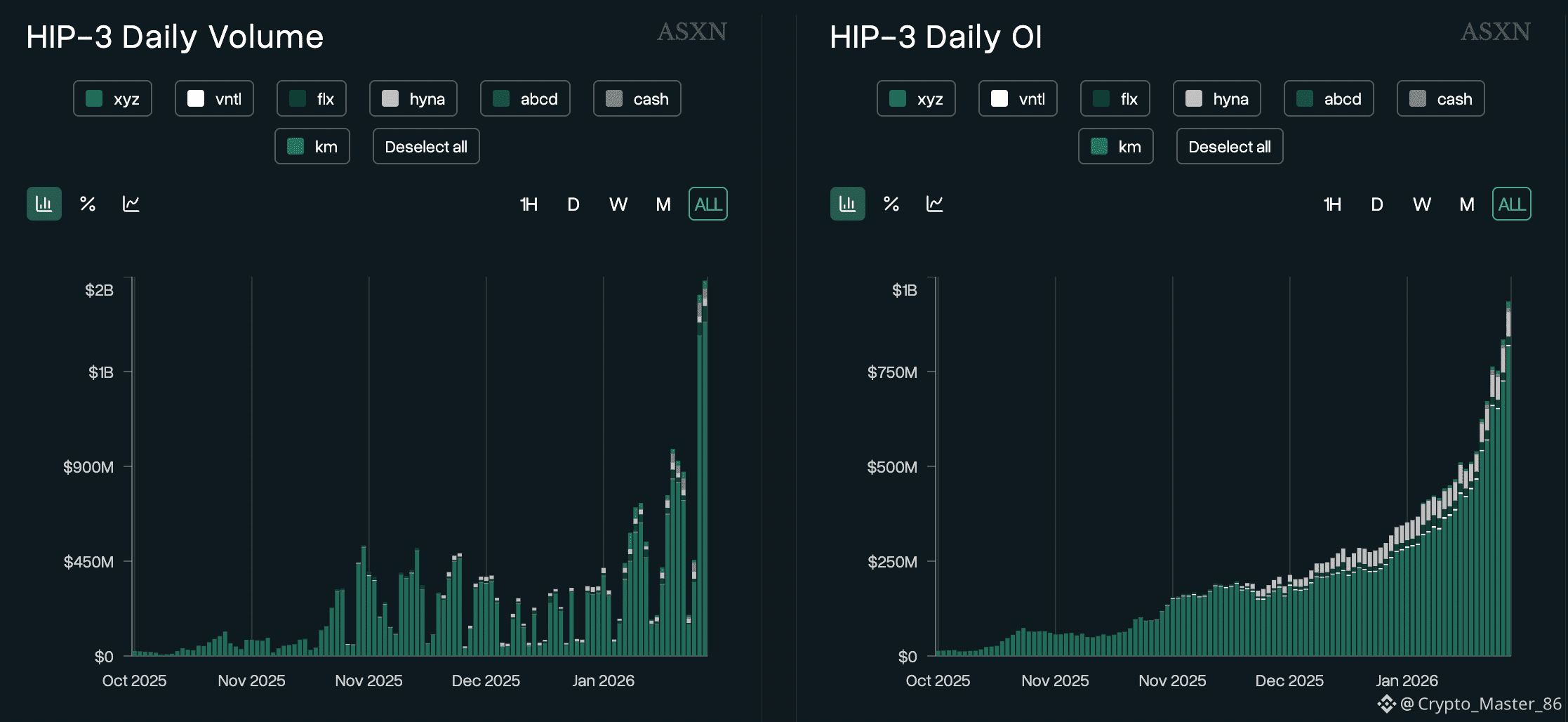Click Deselect all under Daily OI
Screen dimensions: 1568x722
(x=1230, y=146)
